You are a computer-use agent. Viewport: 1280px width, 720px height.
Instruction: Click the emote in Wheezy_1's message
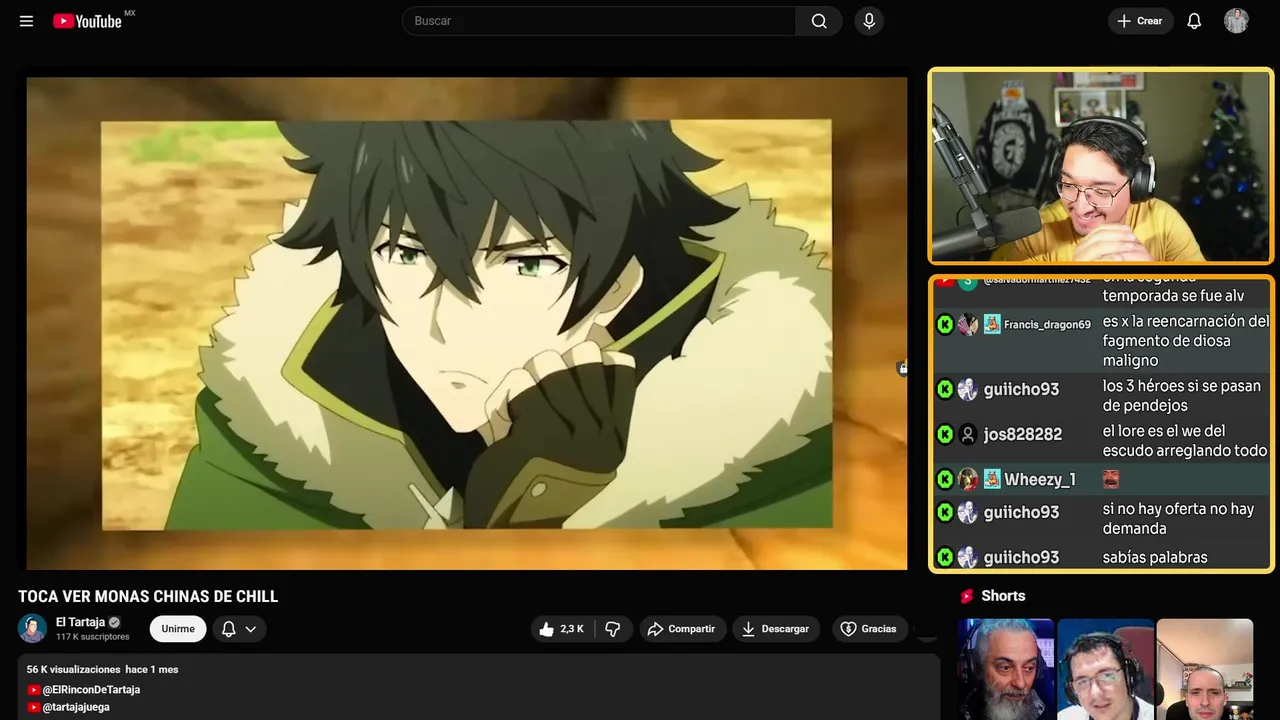coord(1111,480)
